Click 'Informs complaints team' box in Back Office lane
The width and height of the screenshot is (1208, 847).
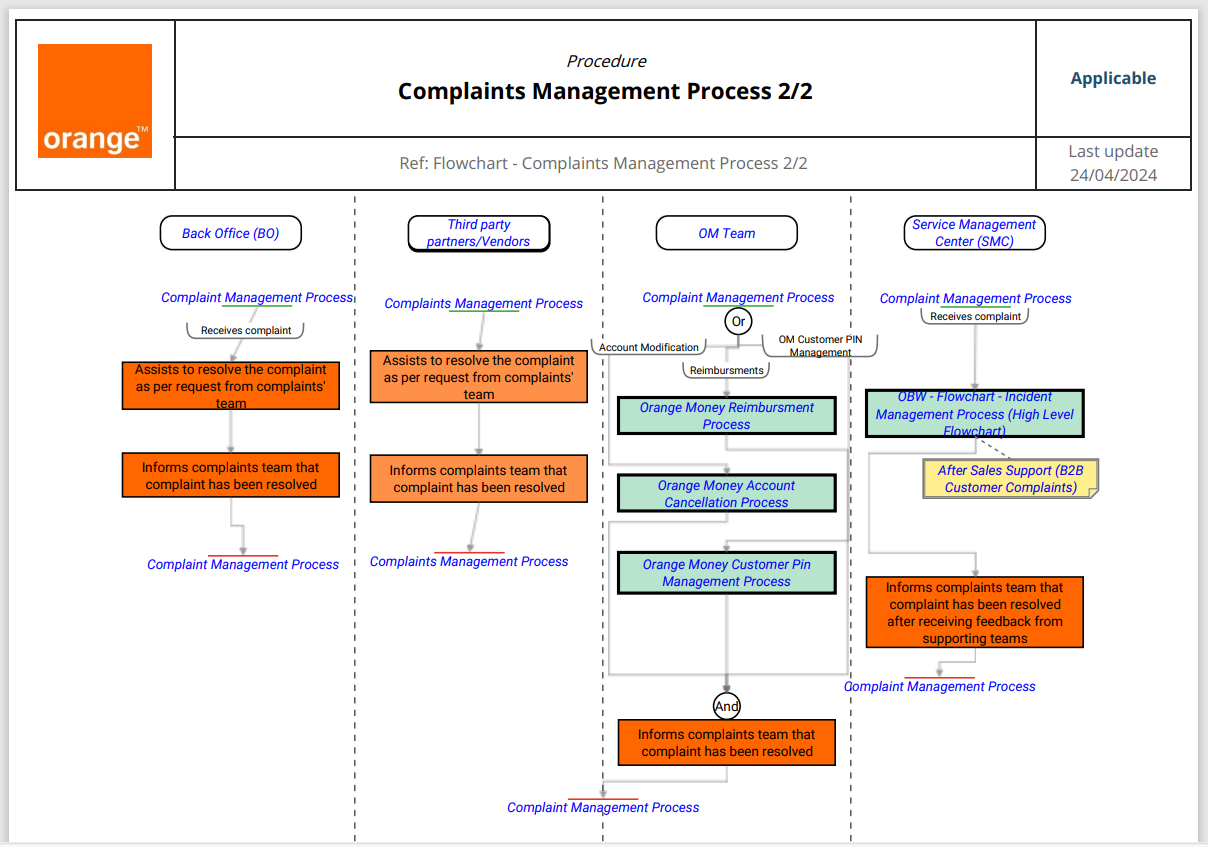point(230,475)
